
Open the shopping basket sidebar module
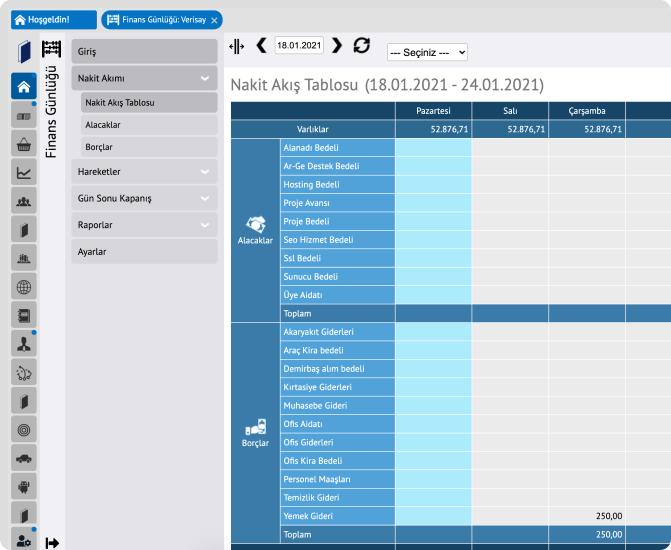(x=24, y=144)
